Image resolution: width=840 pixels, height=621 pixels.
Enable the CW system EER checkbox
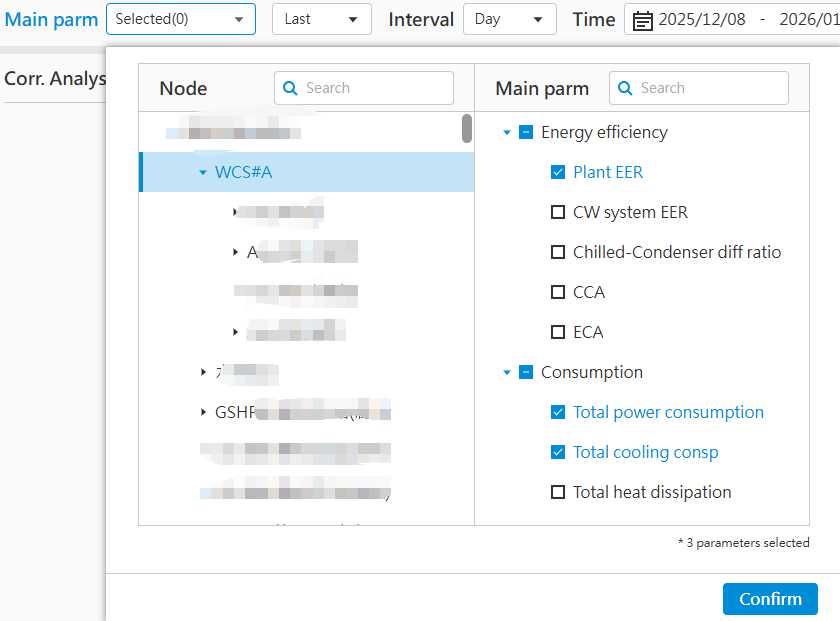[558, 212]
